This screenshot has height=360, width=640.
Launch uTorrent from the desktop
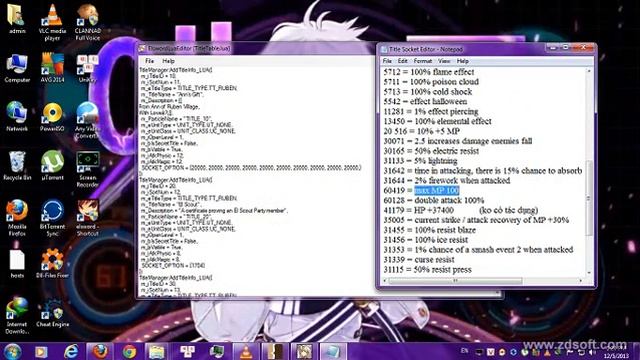pos(52,166)
